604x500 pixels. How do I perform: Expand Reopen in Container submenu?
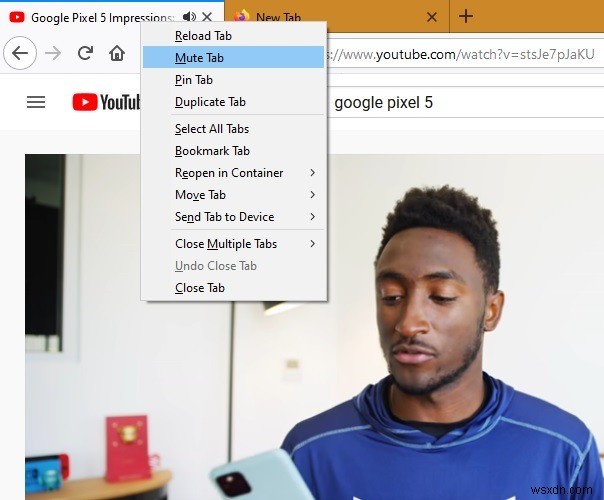(x=233, y=173)
